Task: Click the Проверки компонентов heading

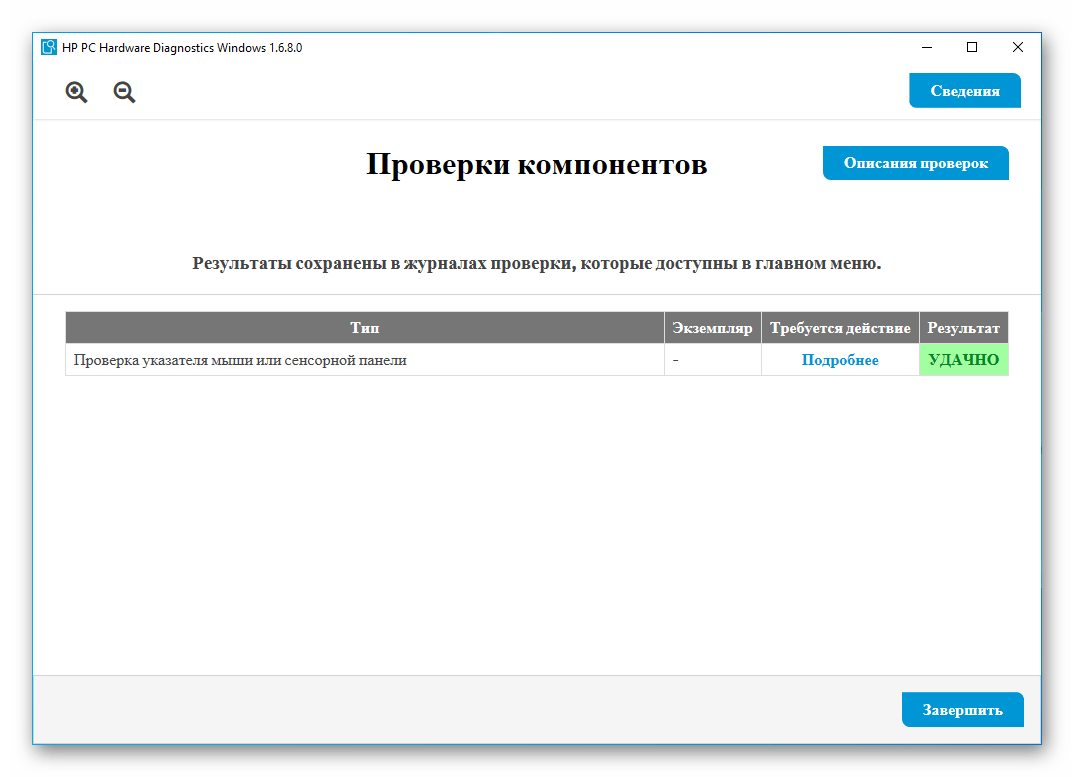Action: click(536, 164)
